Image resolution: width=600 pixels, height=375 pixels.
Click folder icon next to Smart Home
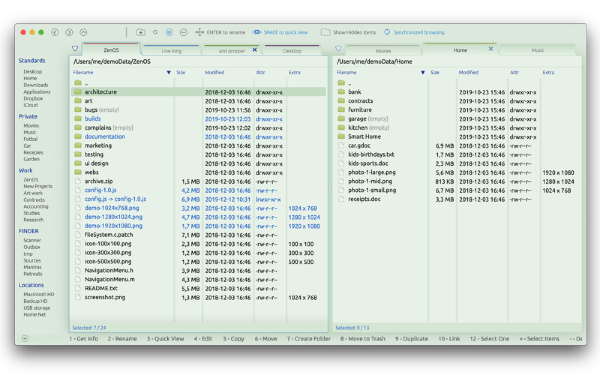(x=341, y=137)
